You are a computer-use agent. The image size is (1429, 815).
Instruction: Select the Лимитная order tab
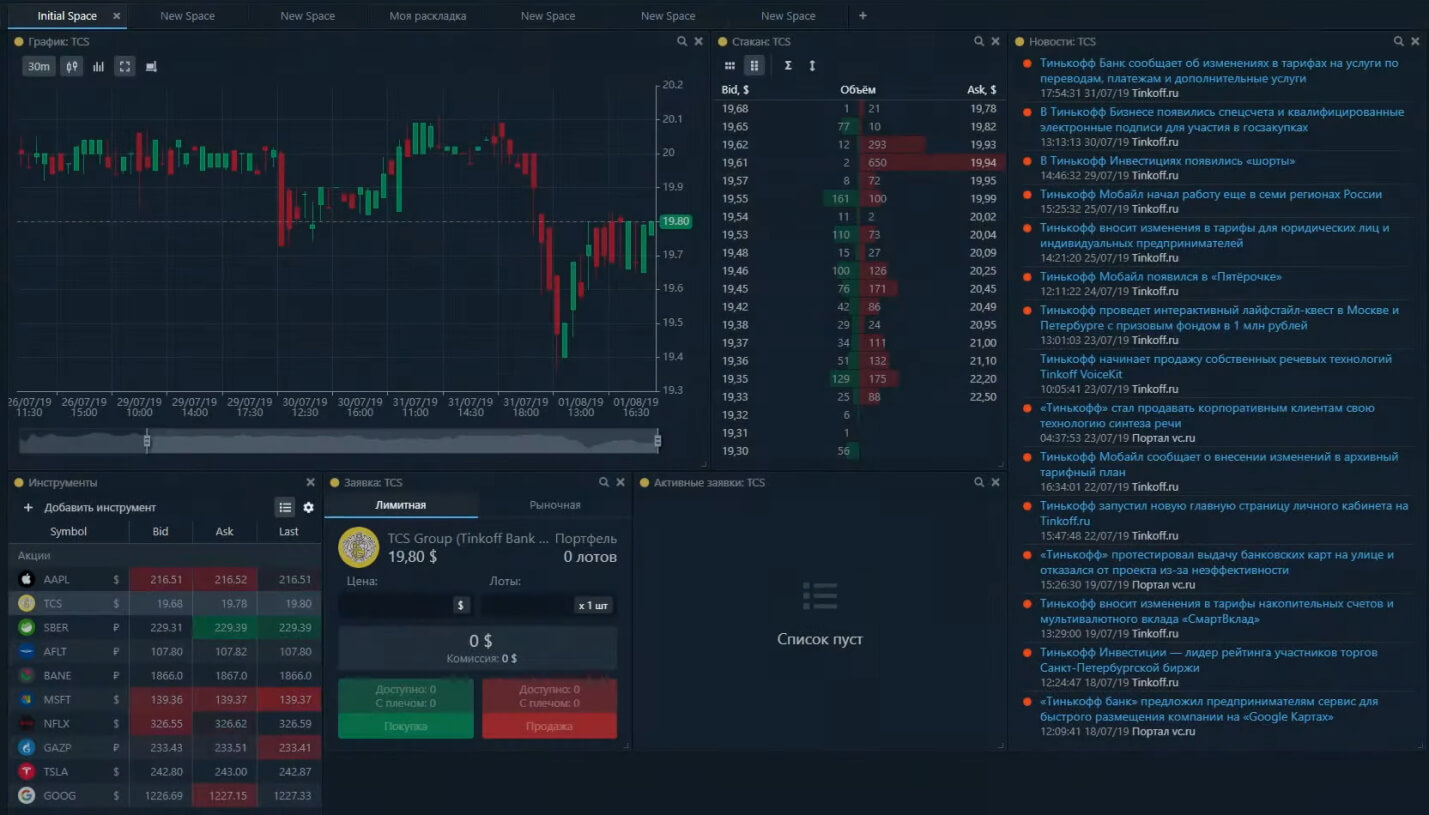coord(401,505)
